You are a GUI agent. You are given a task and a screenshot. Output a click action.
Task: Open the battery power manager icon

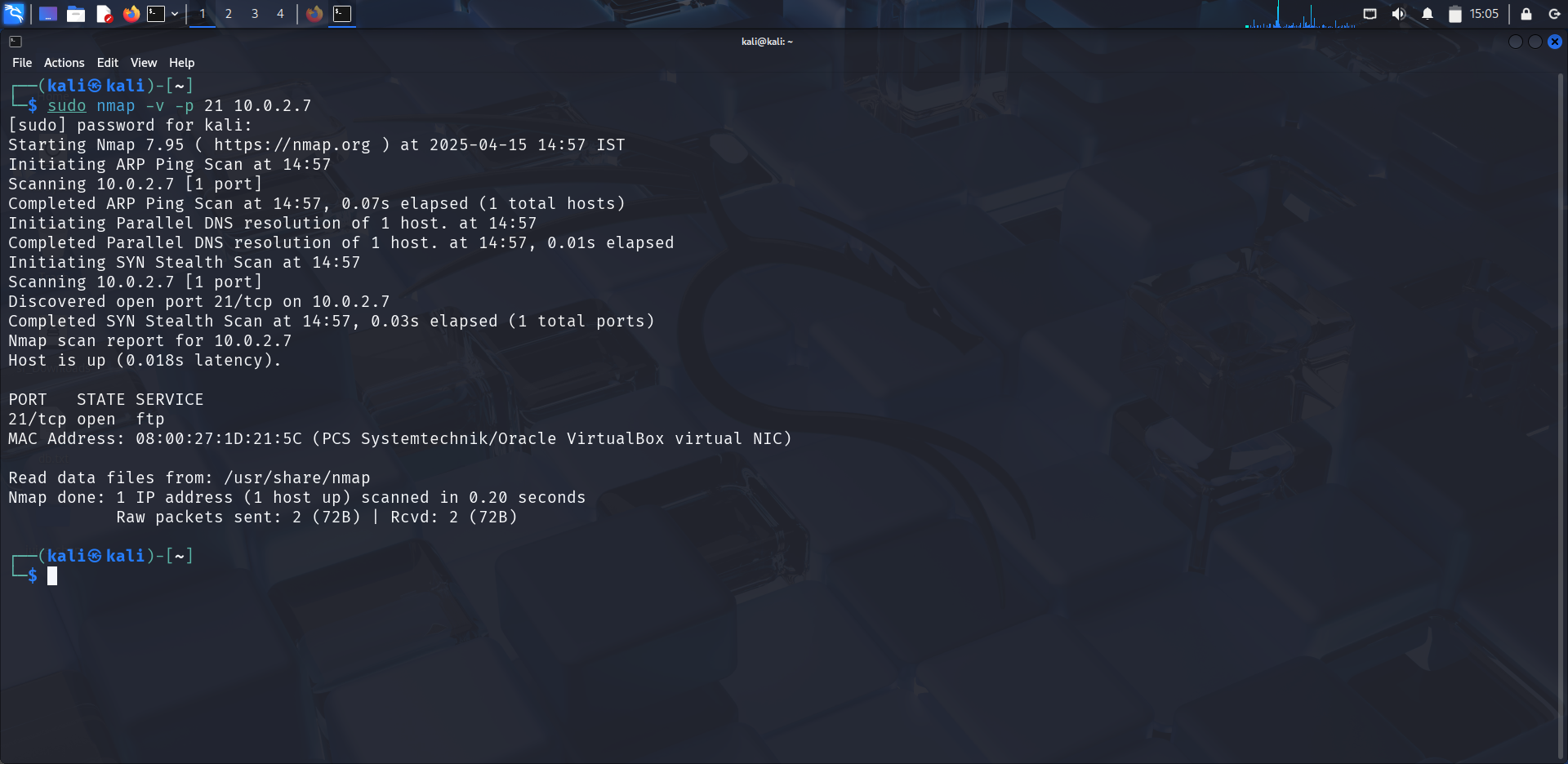[1454, 14]
